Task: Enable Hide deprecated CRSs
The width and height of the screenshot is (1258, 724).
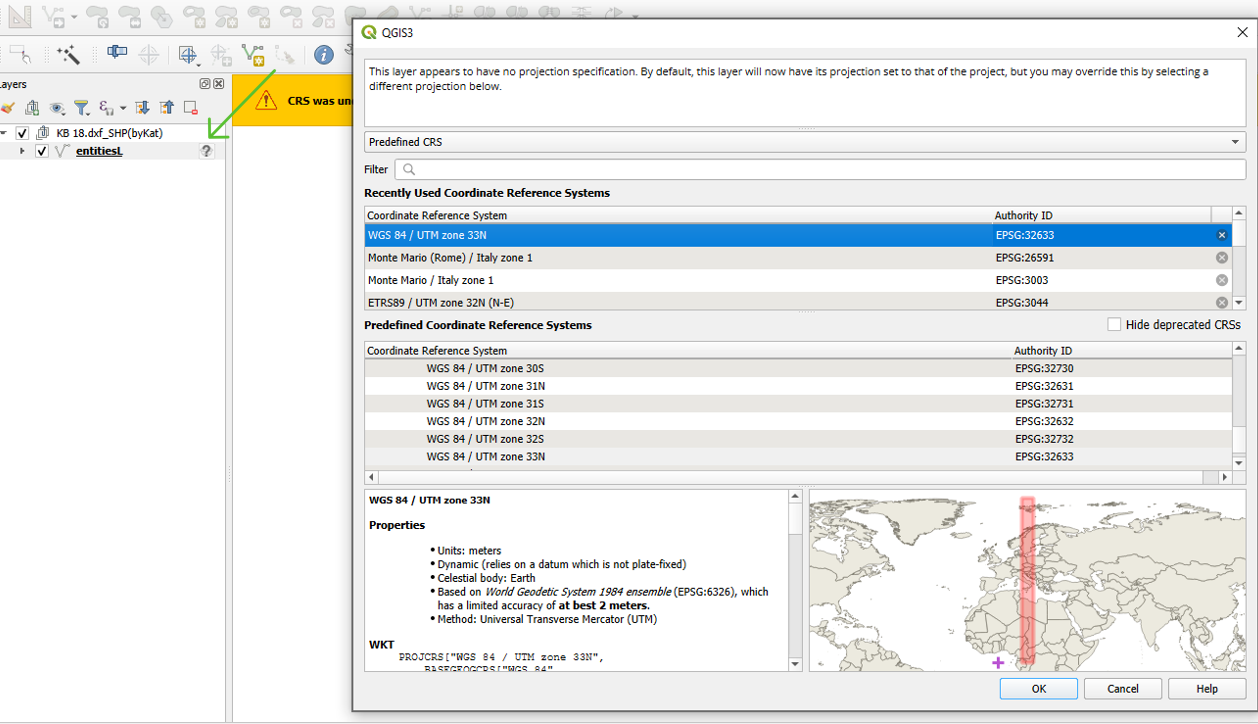Action: click(x=1116, y=324)
